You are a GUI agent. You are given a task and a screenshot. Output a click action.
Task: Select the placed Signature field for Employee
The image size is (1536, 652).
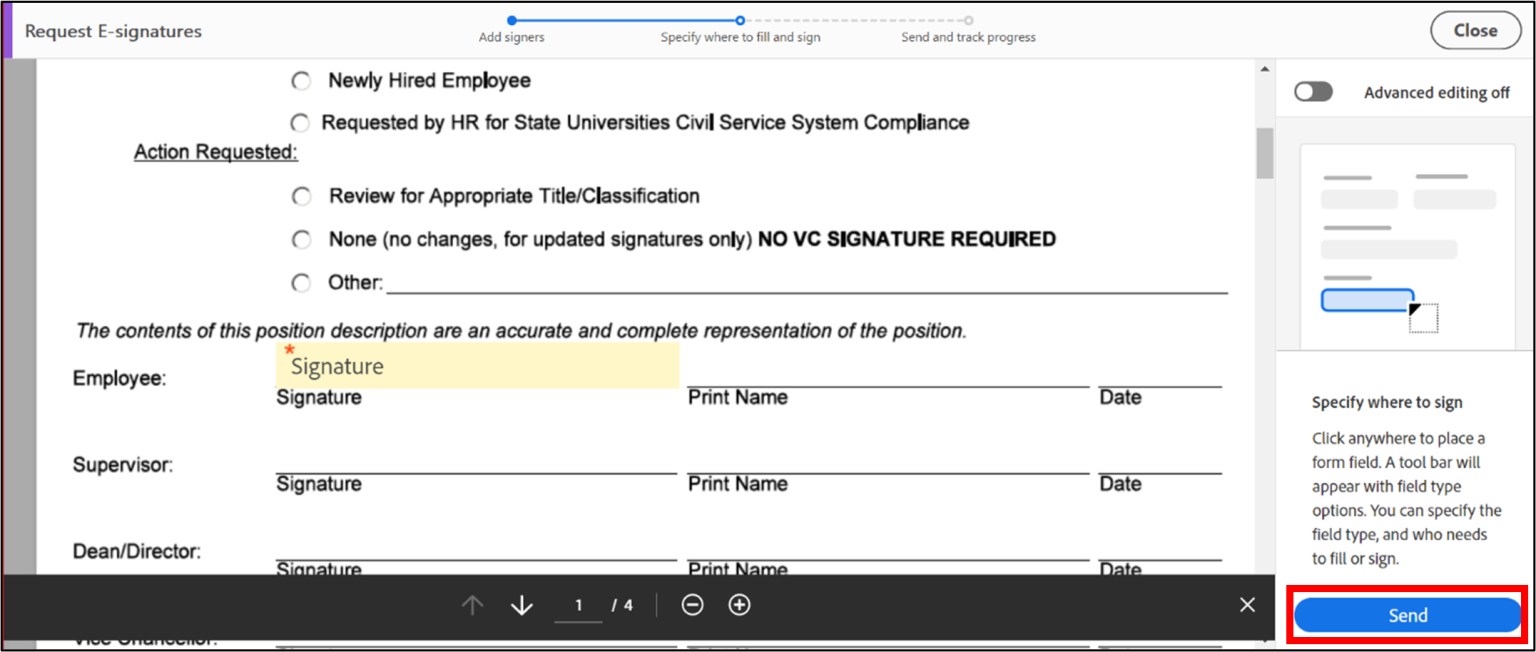tap(477, 365)
